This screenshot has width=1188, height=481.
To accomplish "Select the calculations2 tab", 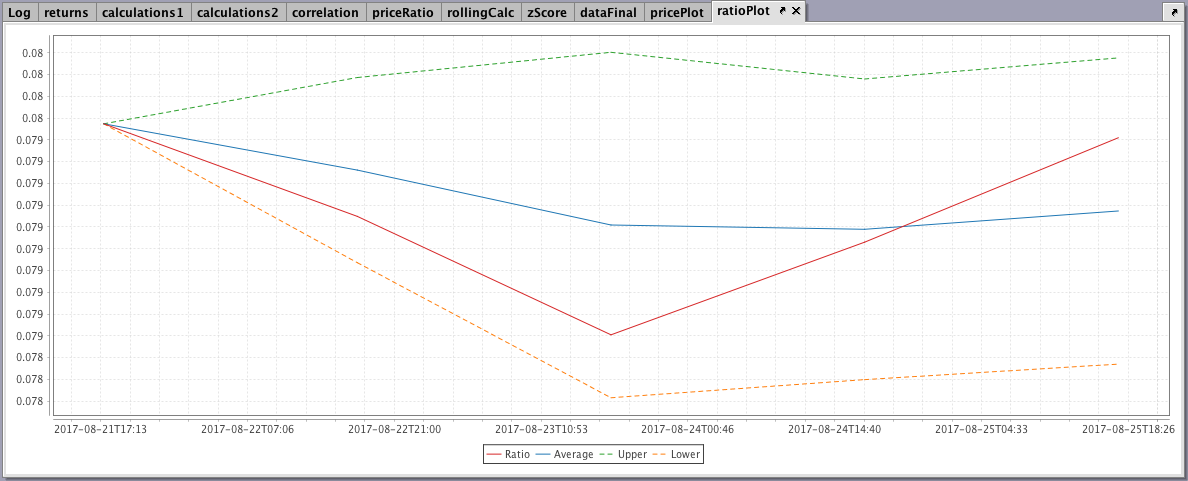I will tap(238, 12).
